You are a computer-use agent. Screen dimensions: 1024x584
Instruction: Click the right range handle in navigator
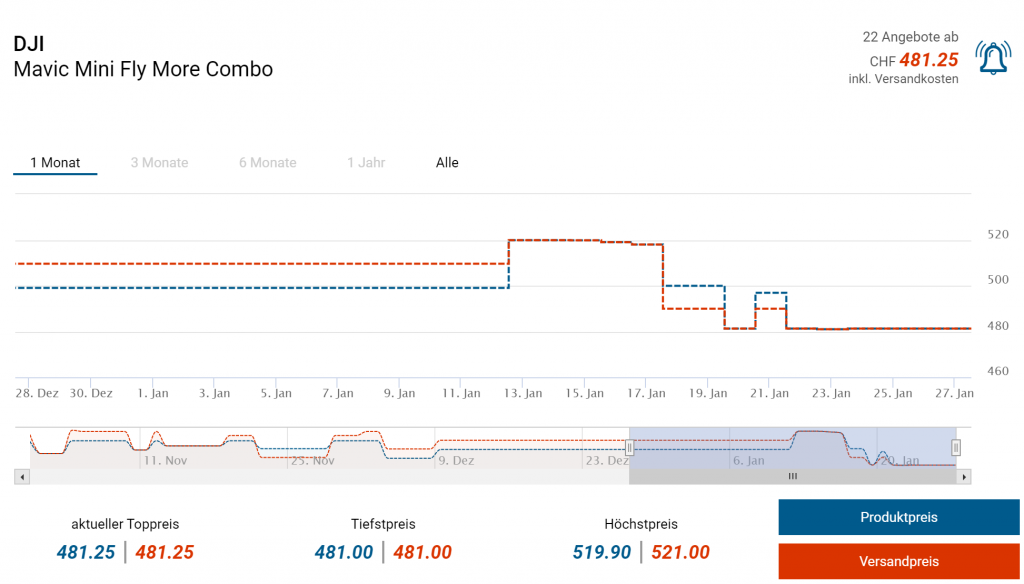(956, 447)
